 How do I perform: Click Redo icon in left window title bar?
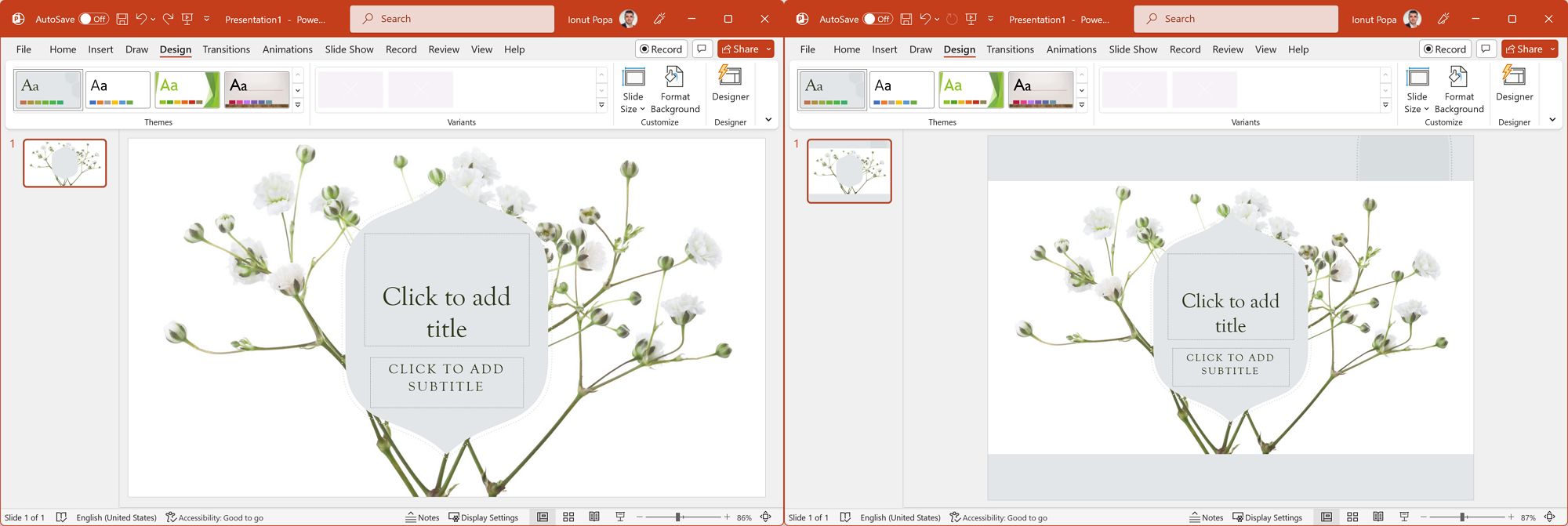tap(168, 19)
